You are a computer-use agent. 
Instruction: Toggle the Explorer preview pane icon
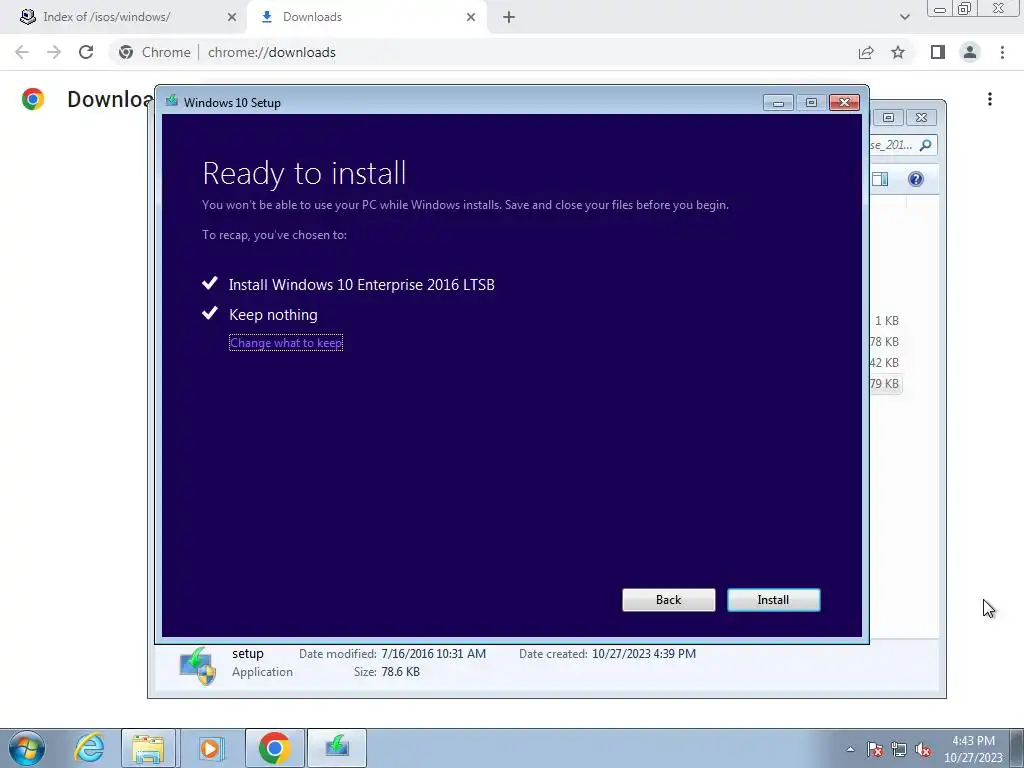tap(880, 179)
